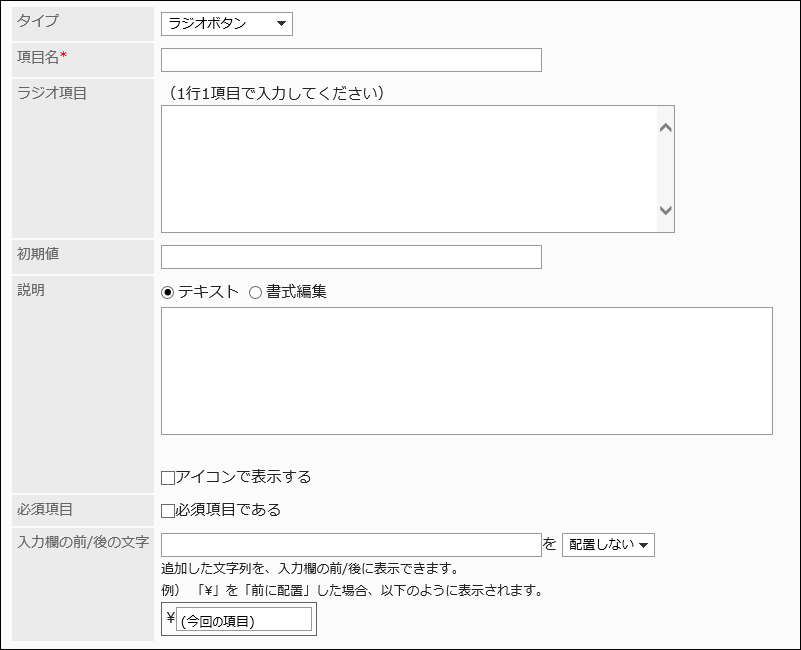
Task: Check the 必須項目である checkbox
Action: (168, 510)
